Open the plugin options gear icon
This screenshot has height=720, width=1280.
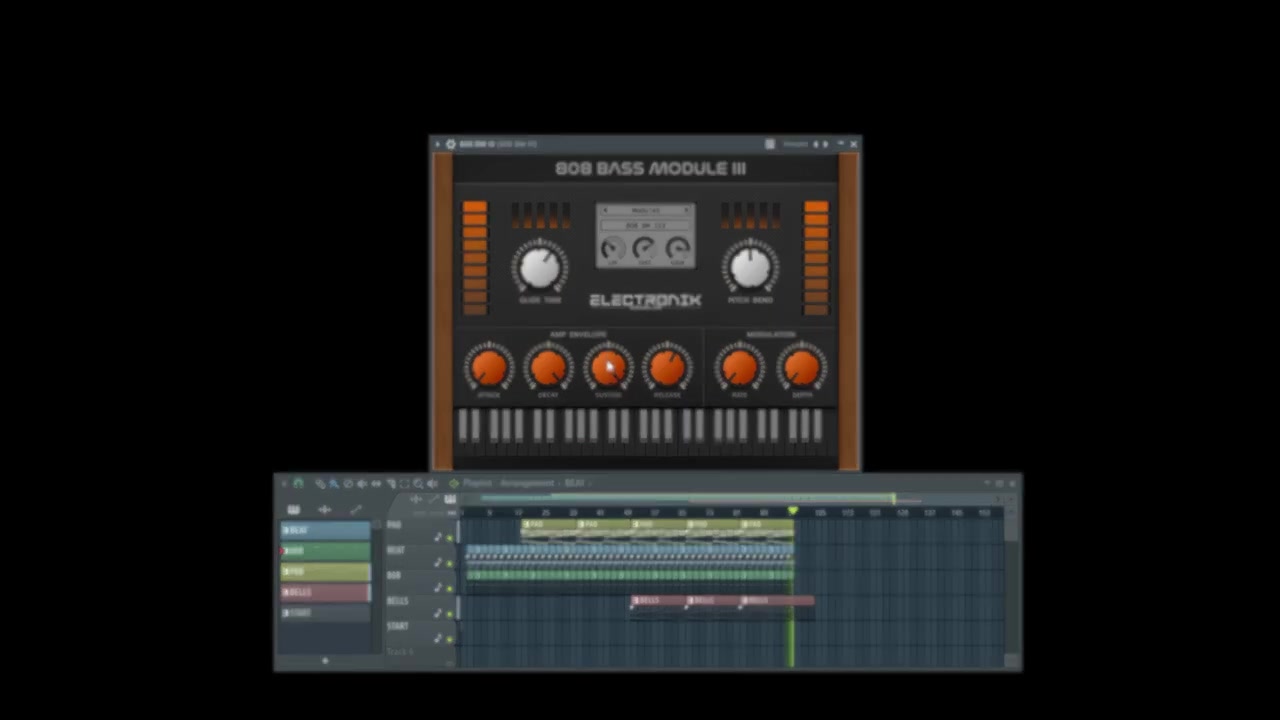[450, 144]
